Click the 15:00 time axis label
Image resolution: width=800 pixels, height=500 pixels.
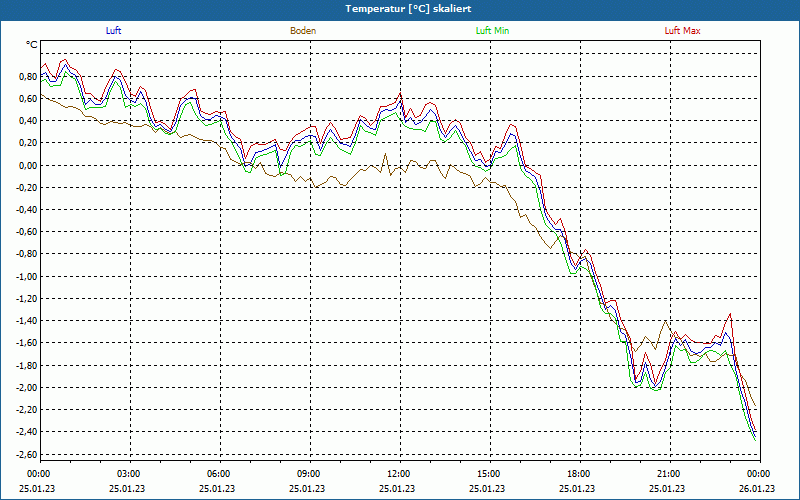pyautogui.click(x=489, y=474)
